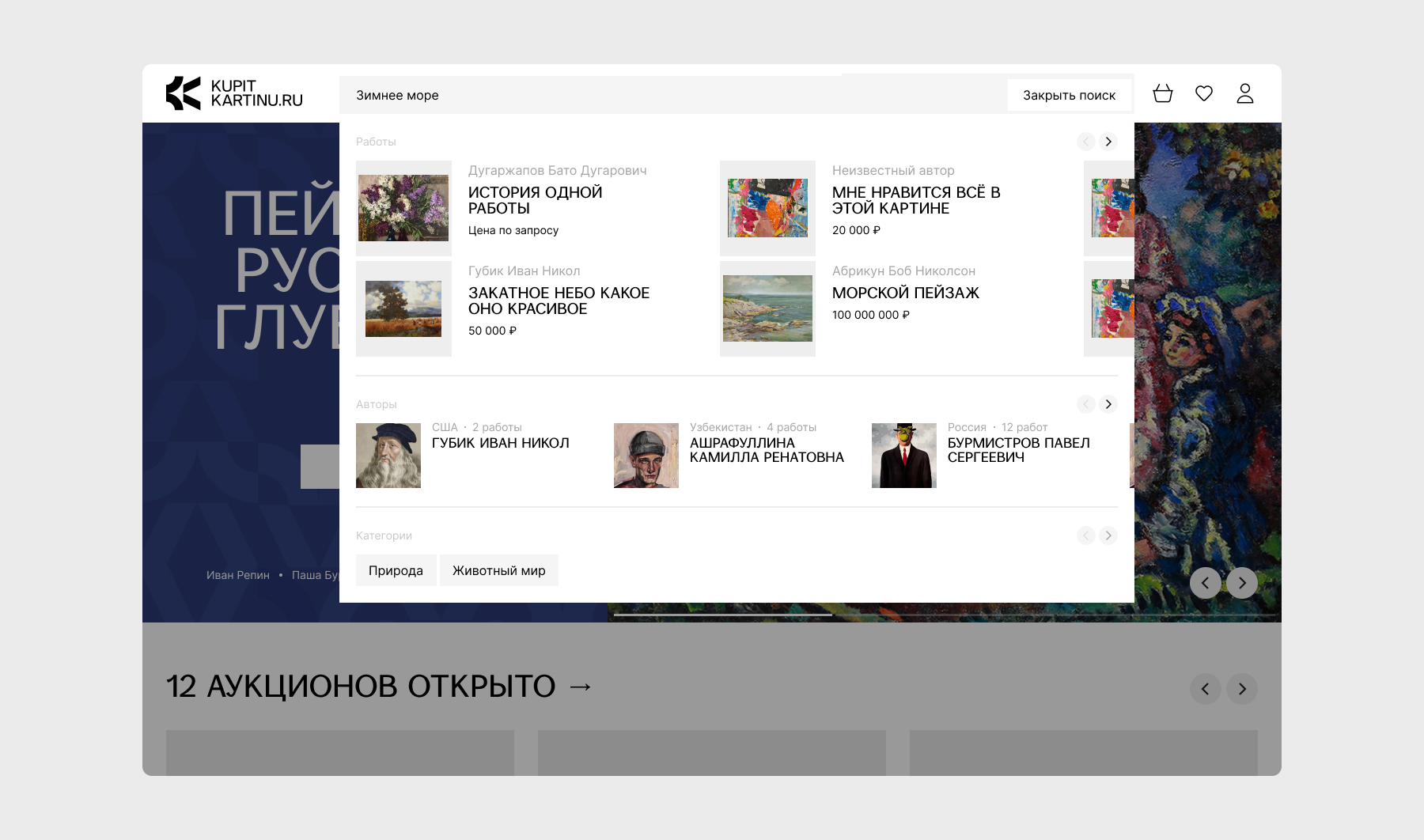Viewport: 1424px width, 840px height.
Task: Click artist name Абрикун Боб Николсон
Action: [903, 271]
